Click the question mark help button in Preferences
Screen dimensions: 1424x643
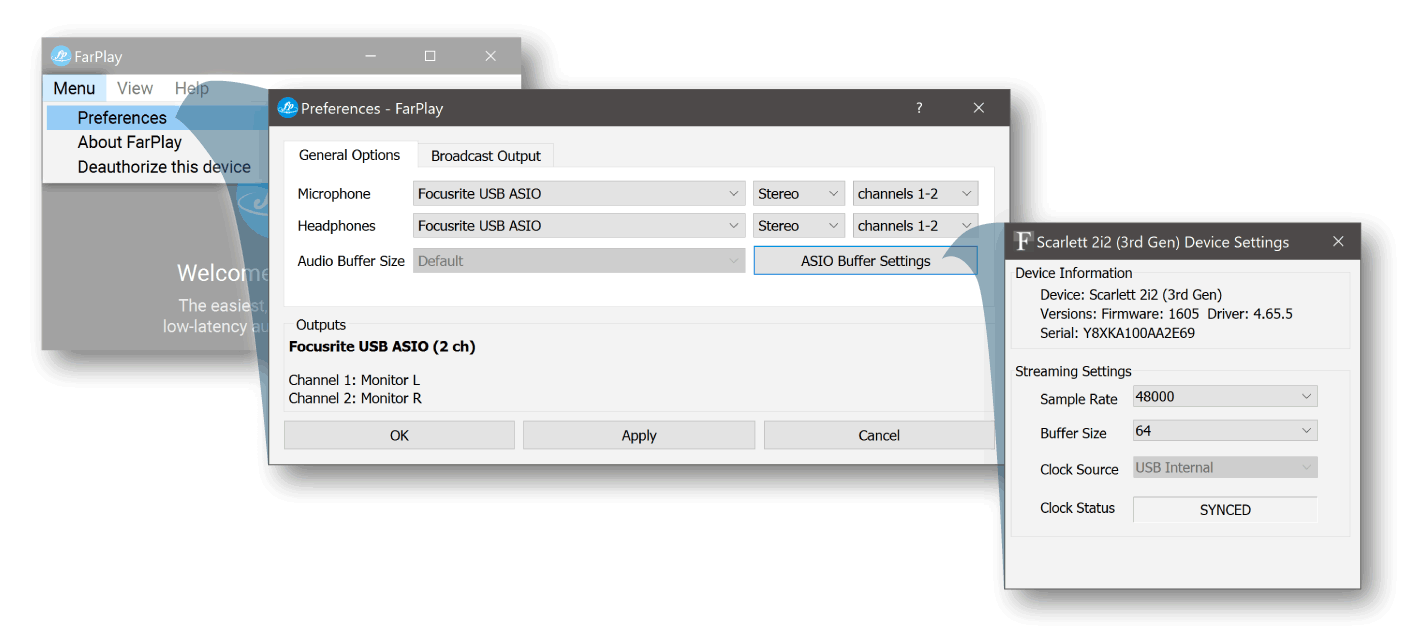click(x=919, y=108)
